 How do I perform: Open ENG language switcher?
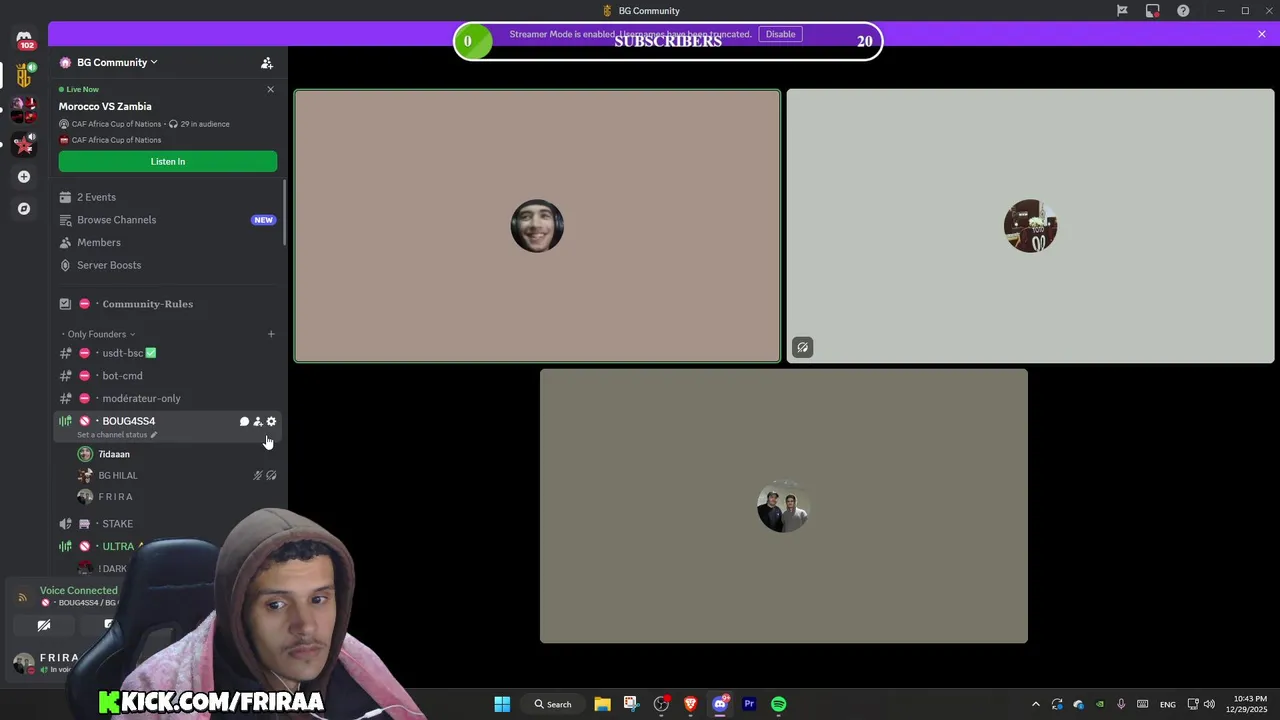[1167, 704]
